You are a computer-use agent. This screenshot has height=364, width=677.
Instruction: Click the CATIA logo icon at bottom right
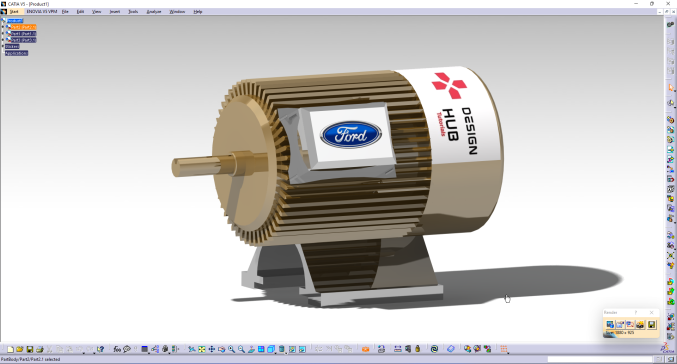667,348
